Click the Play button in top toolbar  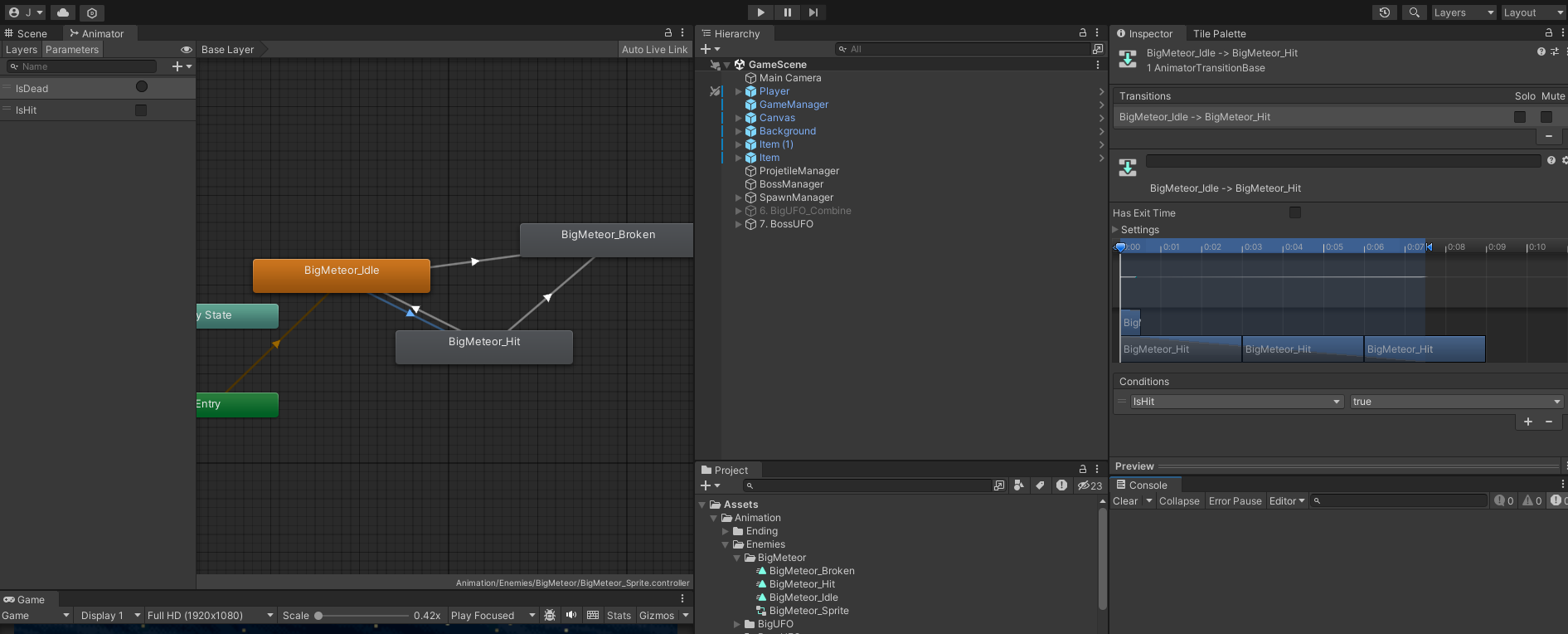tap(760, 12)
